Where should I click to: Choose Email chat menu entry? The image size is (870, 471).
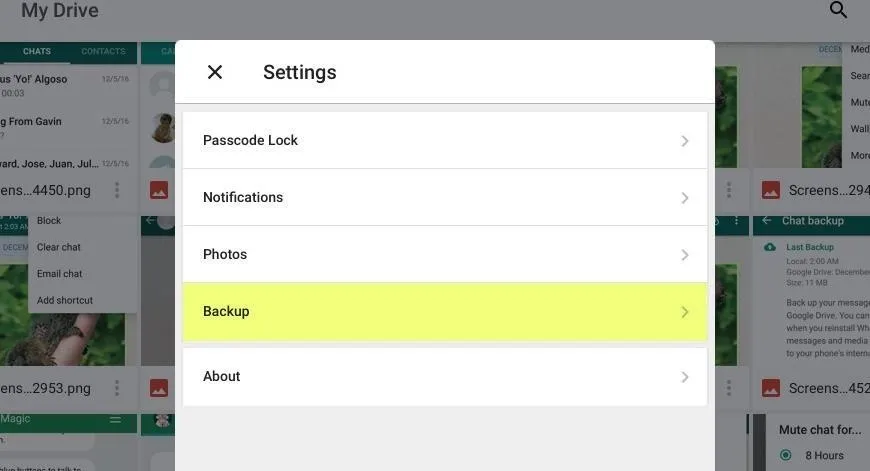pos(59,274)
